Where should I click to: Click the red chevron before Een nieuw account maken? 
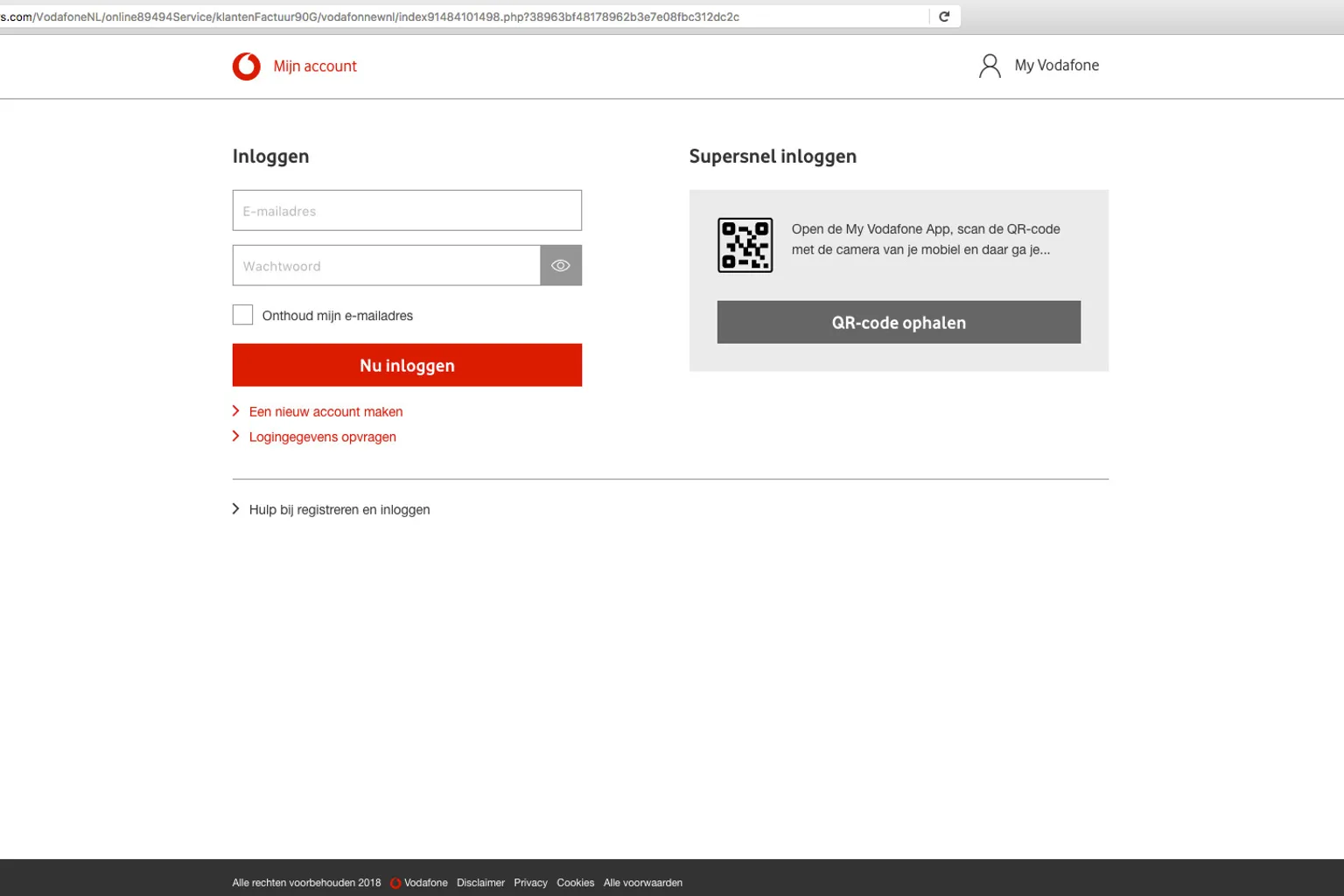(236, 411)
